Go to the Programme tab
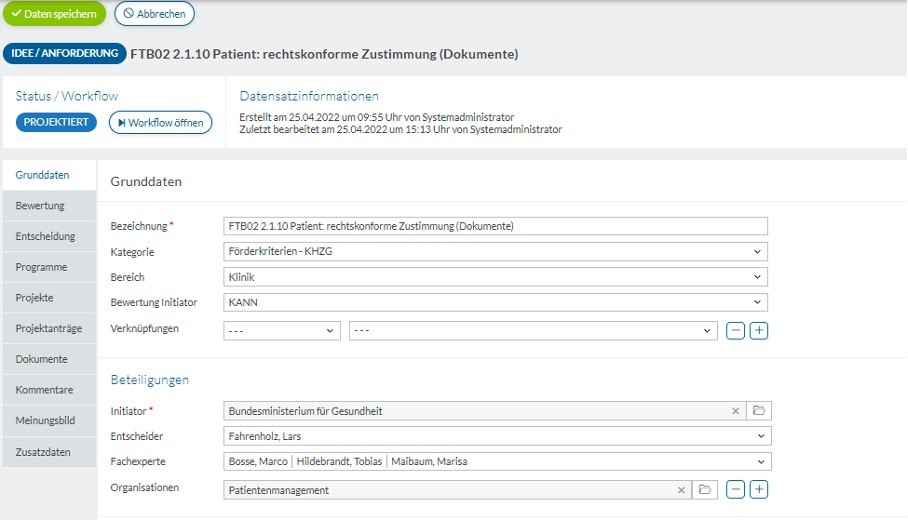The width and height of the screenshot is (908, 520). click(49, 267)
